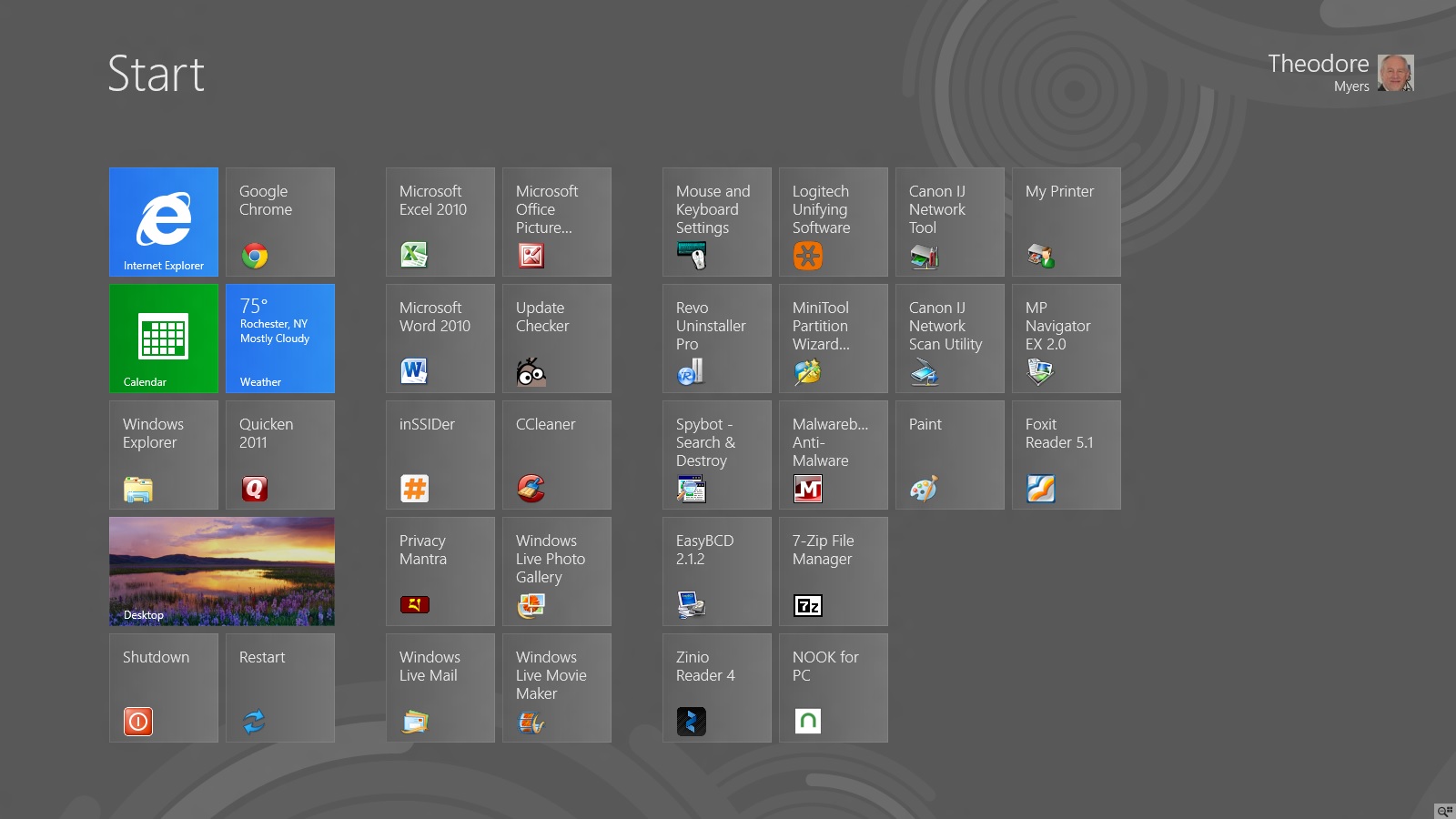Open Windows Live Photo Gallery tile

click(557, 571)
